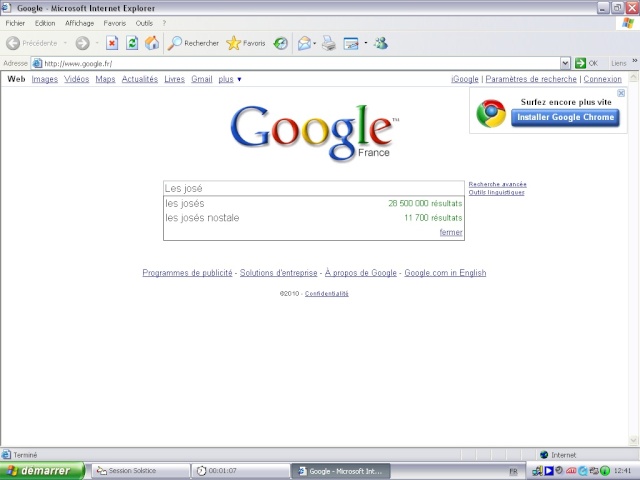Click the Installer Google Chrome button
The height and width of the screenshot is (480, 640).
click(x=565, y=118)
